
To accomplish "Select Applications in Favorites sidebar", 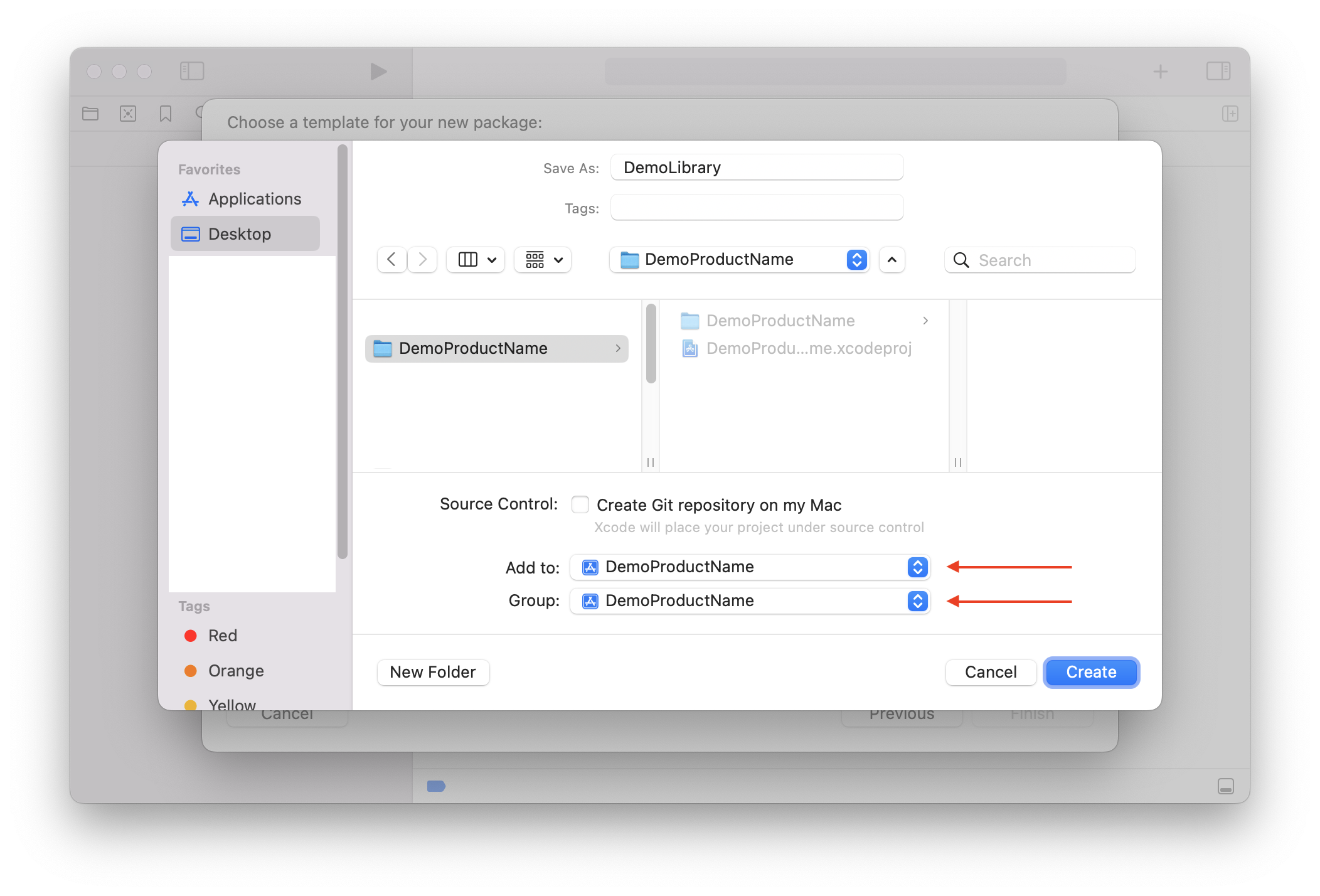I will [245, 199].
